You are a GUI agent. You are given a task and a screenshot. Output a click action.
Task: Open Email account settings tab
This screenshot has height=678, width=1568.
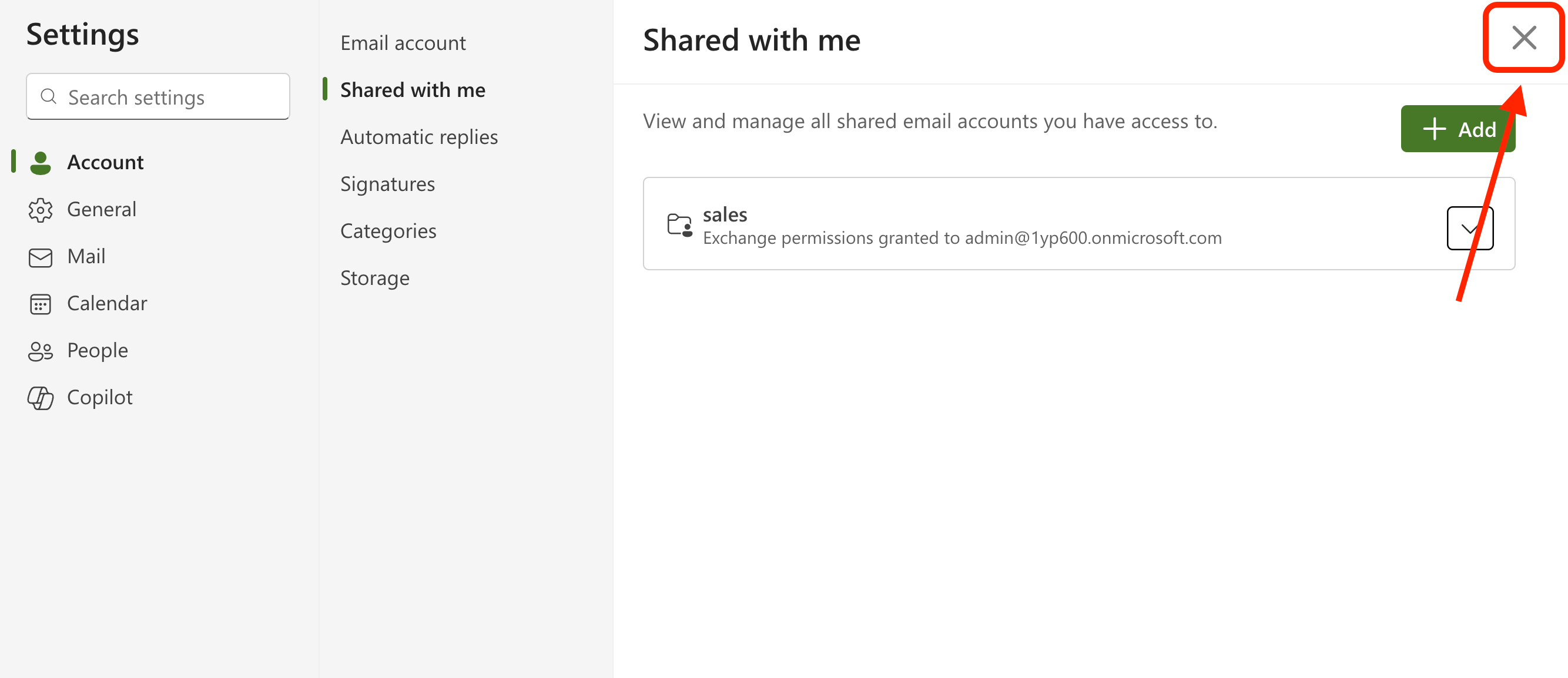403,43
